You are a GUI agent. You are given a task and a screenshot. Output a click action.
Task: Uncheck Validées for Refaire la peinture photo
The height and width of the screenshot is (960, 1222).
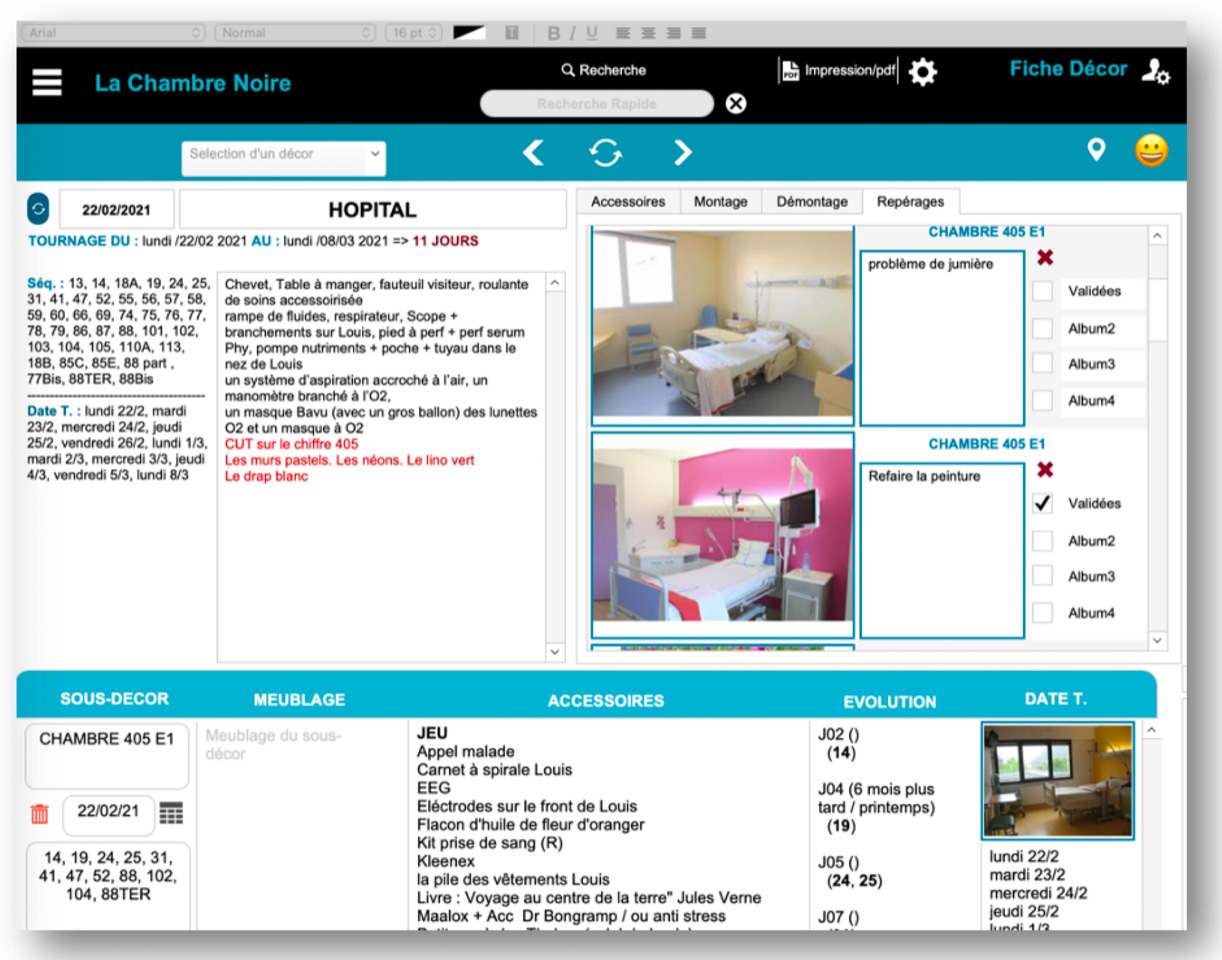click(x=1043, y=504)
